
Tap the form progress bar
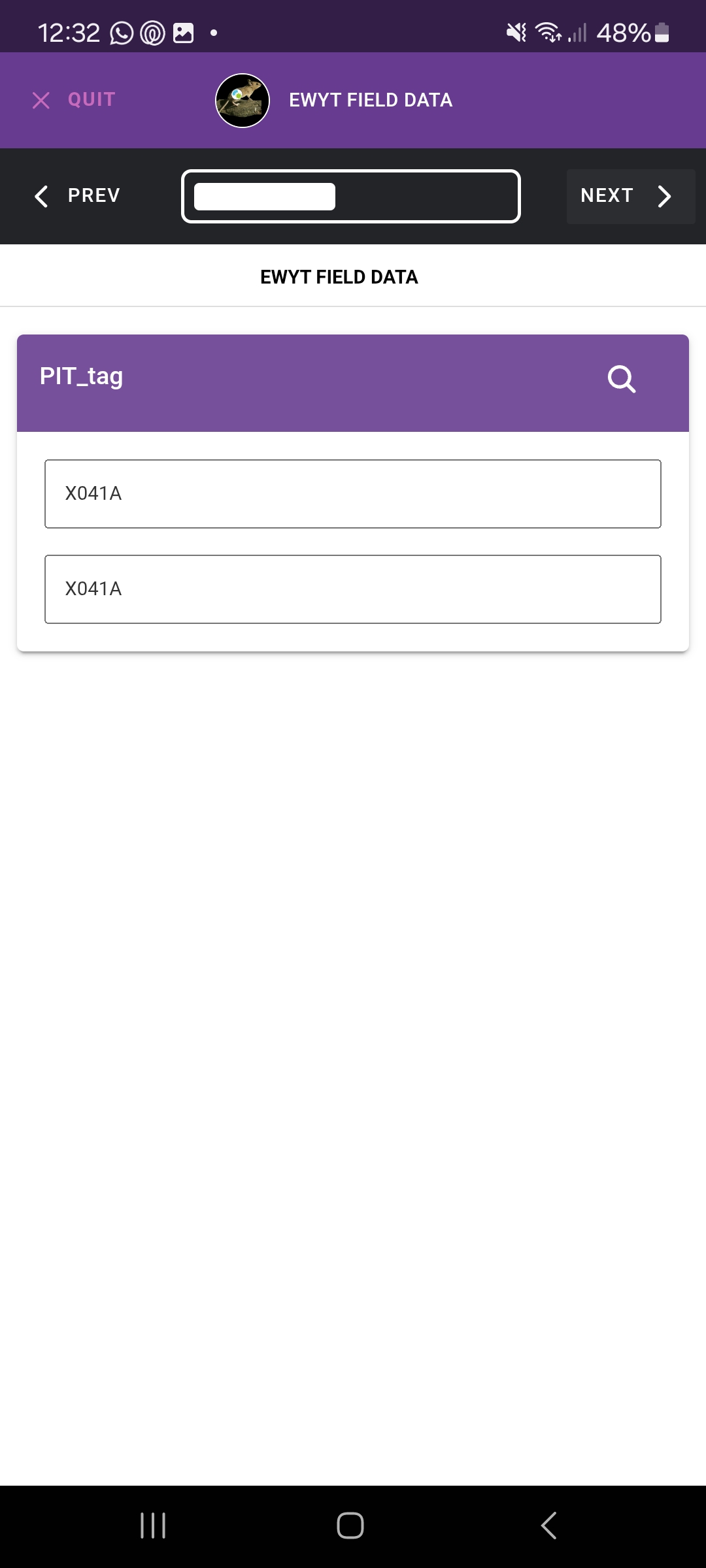(351, 196)
